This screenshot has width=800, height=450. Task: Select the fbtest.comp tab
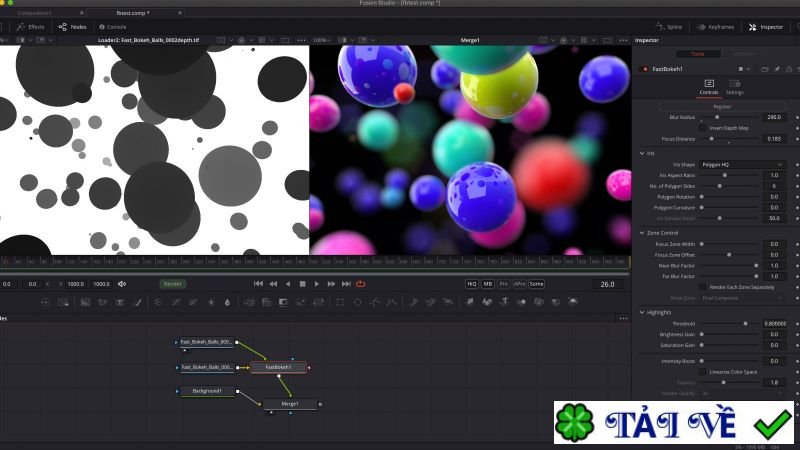132,12
